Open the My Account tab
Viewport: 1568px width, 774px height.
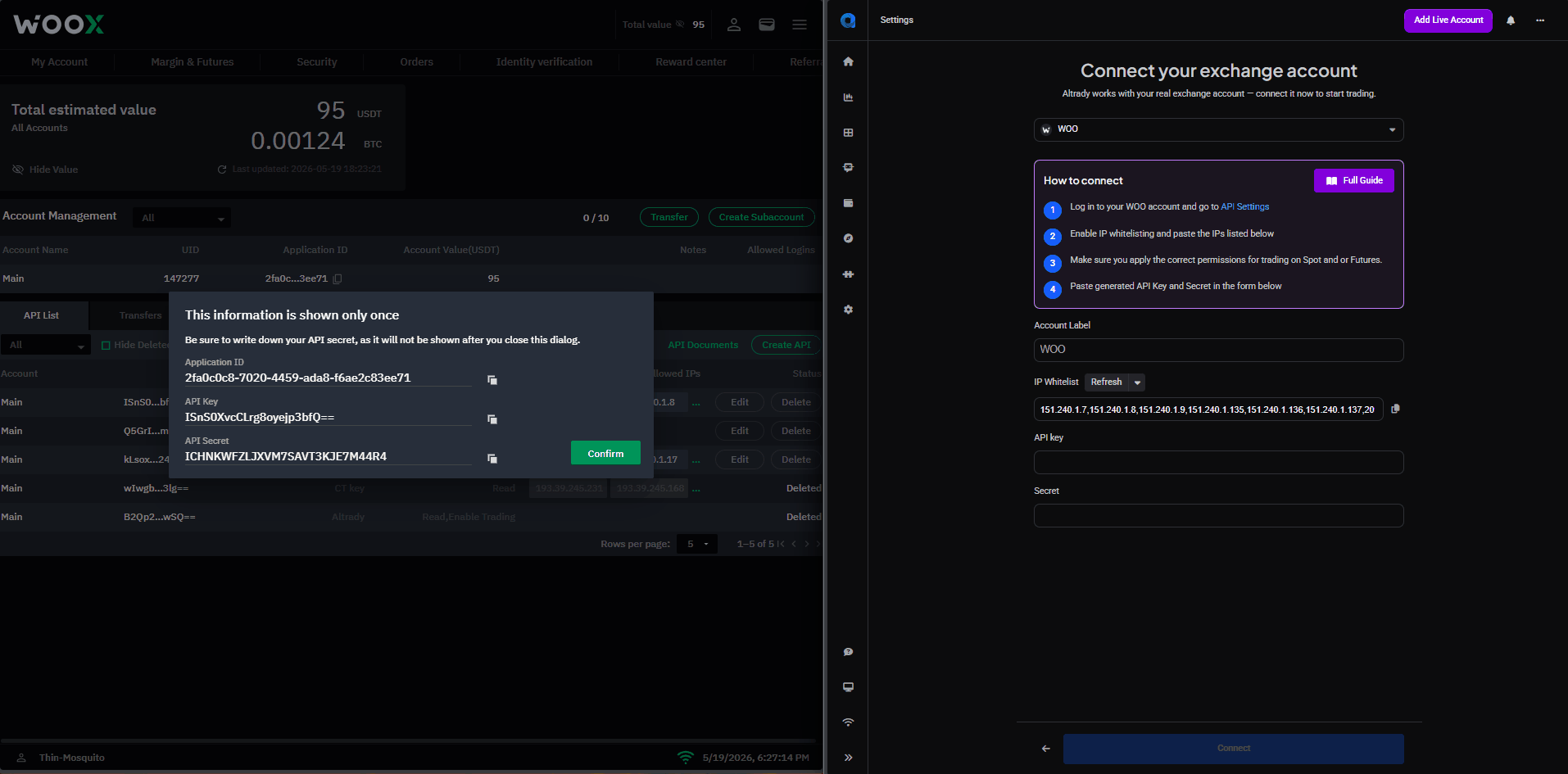pyautogui.click(x=59, y=62)
